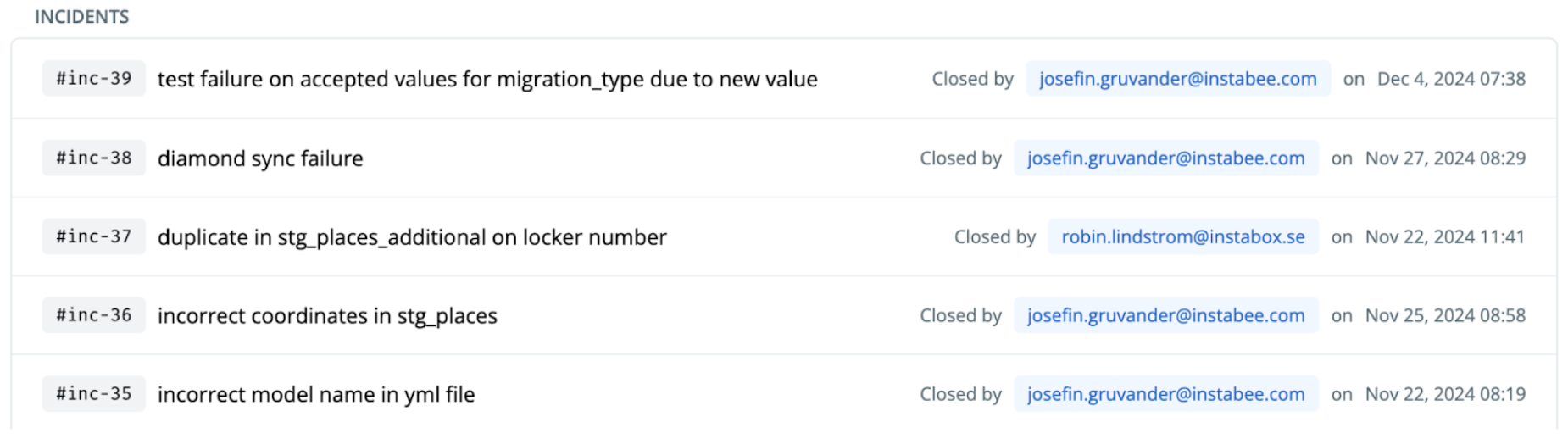This screenshot has width=1568, height=439.
Task: Open the #inc-36 incident badge
Action: (x=94, y=315)
